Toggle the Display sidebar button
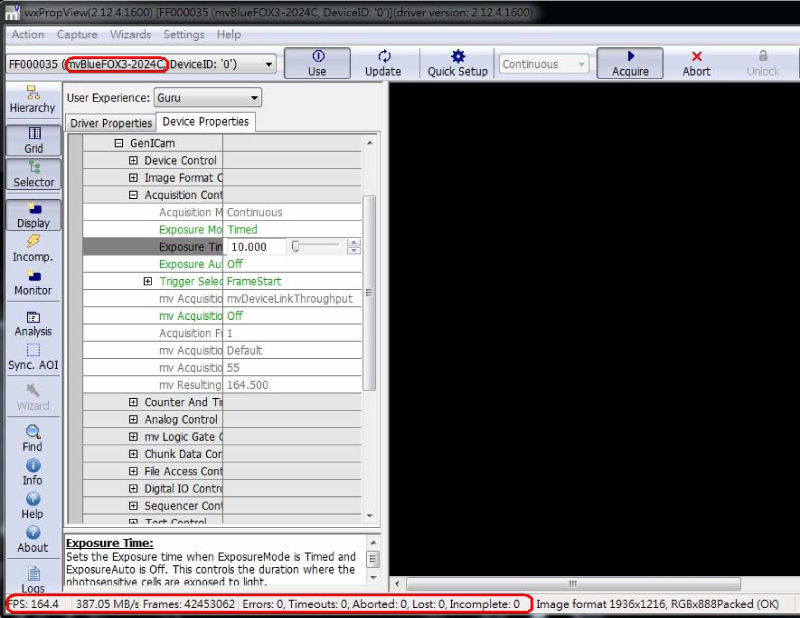The image size is (800, 618). [33, 215]
